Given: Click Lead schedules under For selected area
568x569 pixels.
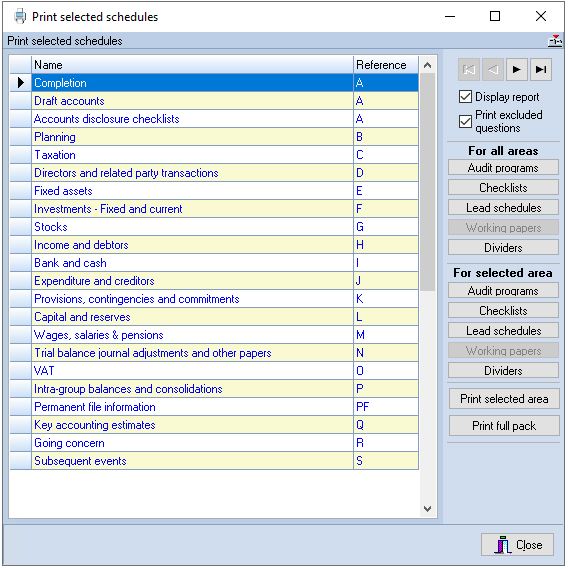Looking at the screenshot, I should [503, 331].
